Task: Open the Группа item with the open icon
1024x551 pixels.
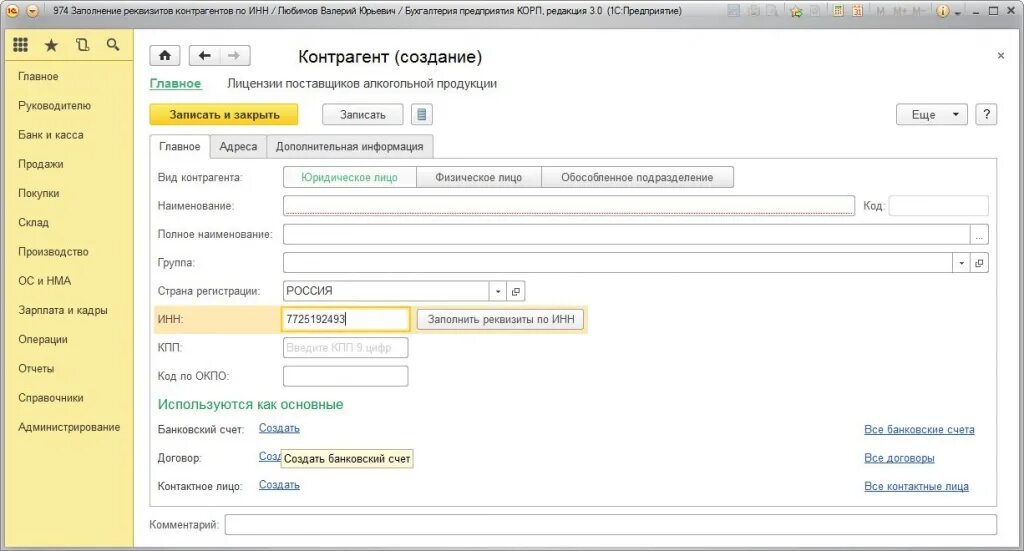Action: 979,263
